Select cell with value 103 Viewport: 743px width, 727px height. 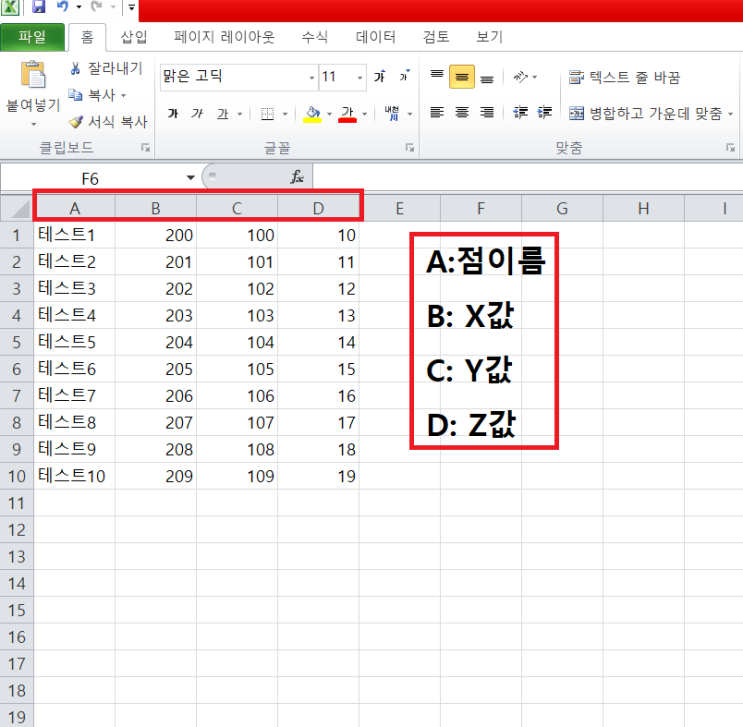[237, 315]
